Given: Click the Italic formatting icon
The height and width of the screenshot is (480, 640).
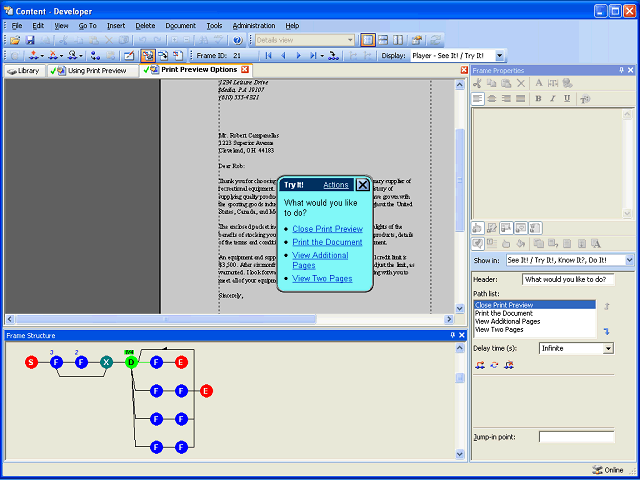Looking at the screenshot, I should click(553, 99).
